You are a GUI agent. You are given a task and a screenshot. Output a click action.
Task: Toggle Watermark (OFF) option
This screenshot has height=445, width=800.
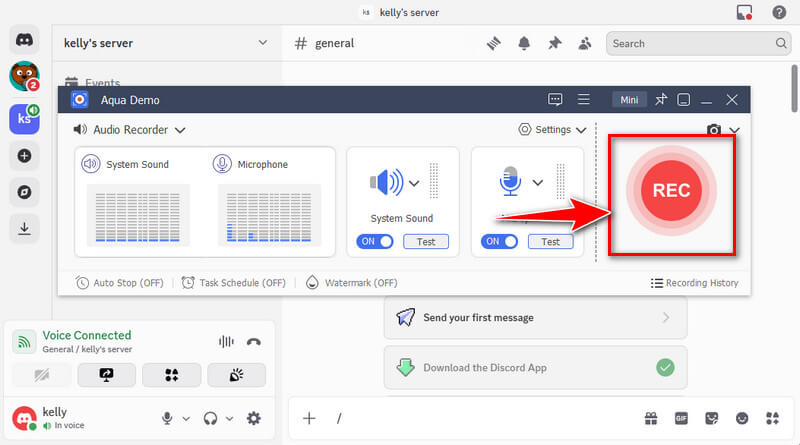point(352,283)
